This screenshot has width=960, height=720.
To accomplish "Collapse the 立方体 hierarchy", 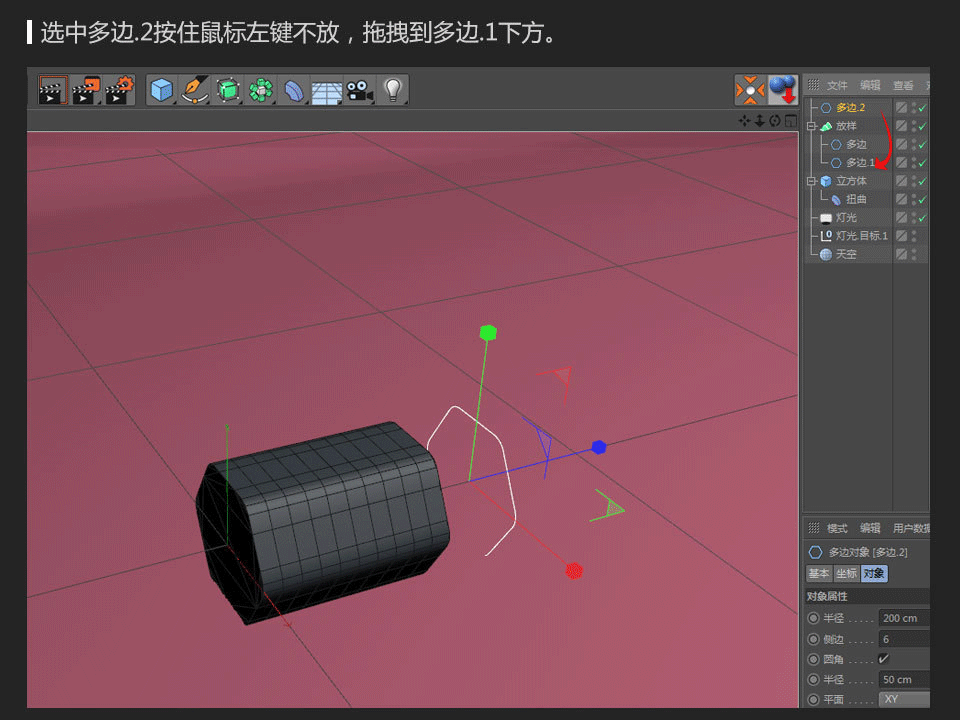I will (812, 181).
